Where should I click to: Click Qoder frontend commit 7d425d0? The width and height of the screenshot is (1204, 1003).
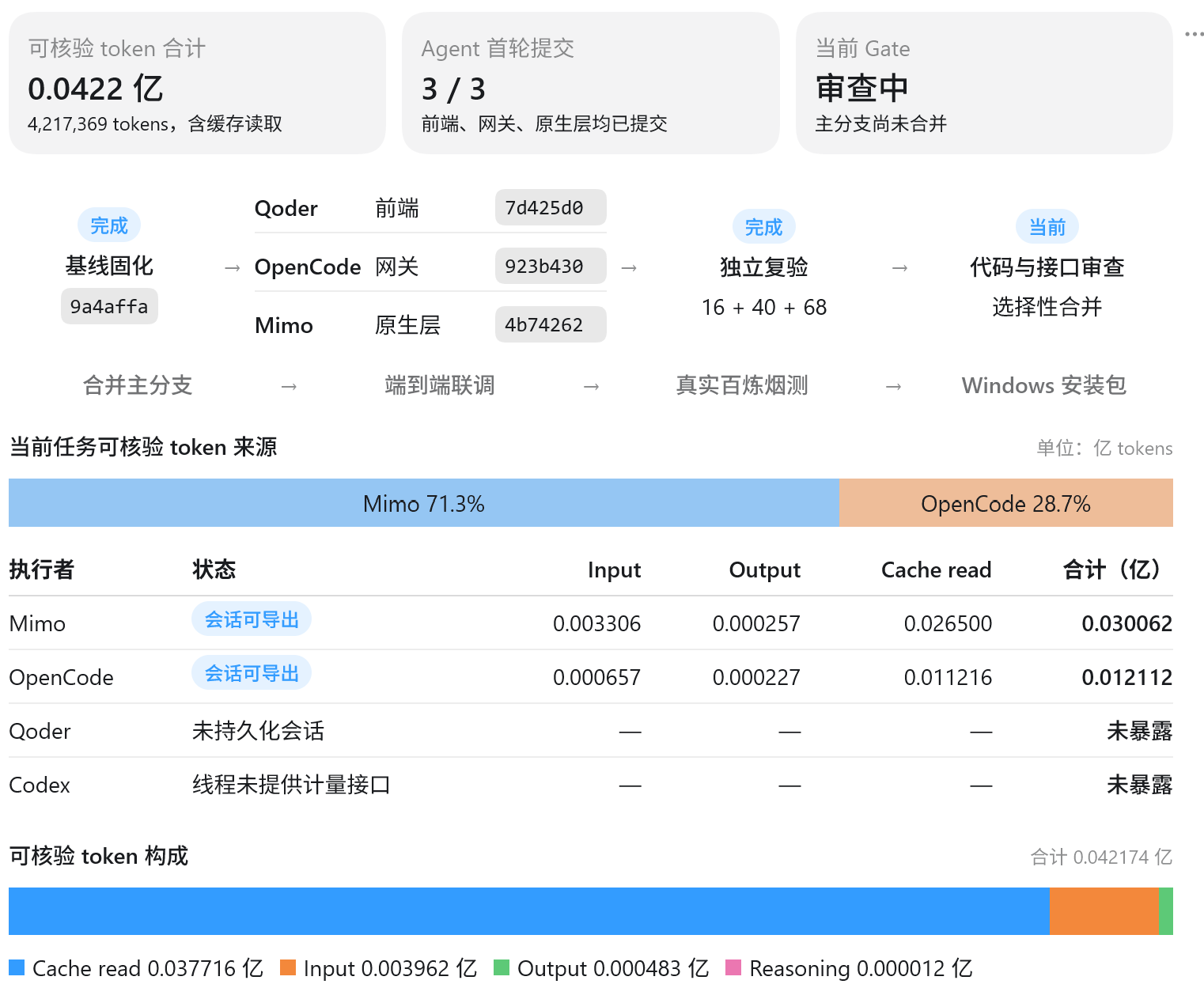551,208
